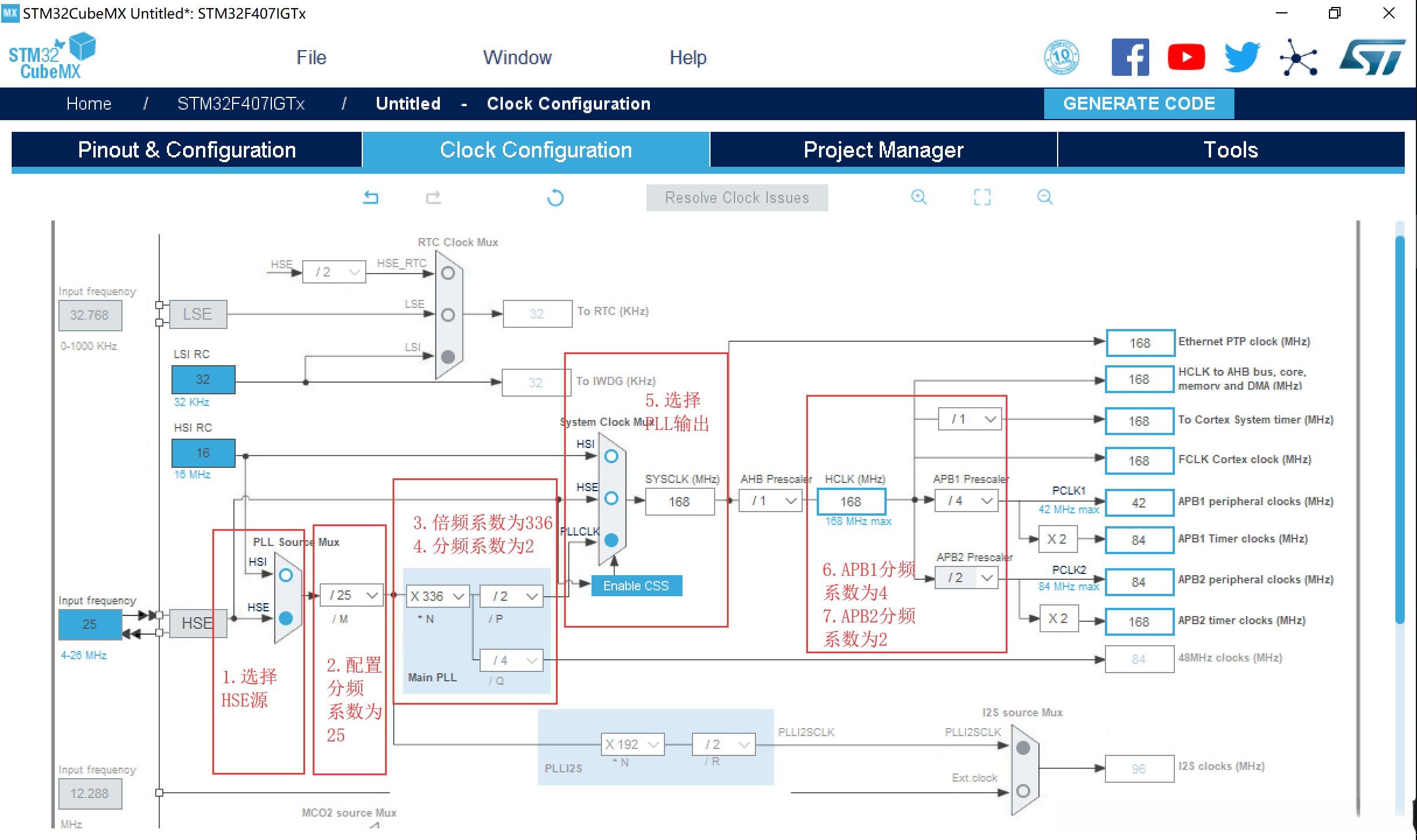Open the /25 PLLM divider dropdown
The height and width of the screenshot is (840, 1417).
tap(352, 595)
